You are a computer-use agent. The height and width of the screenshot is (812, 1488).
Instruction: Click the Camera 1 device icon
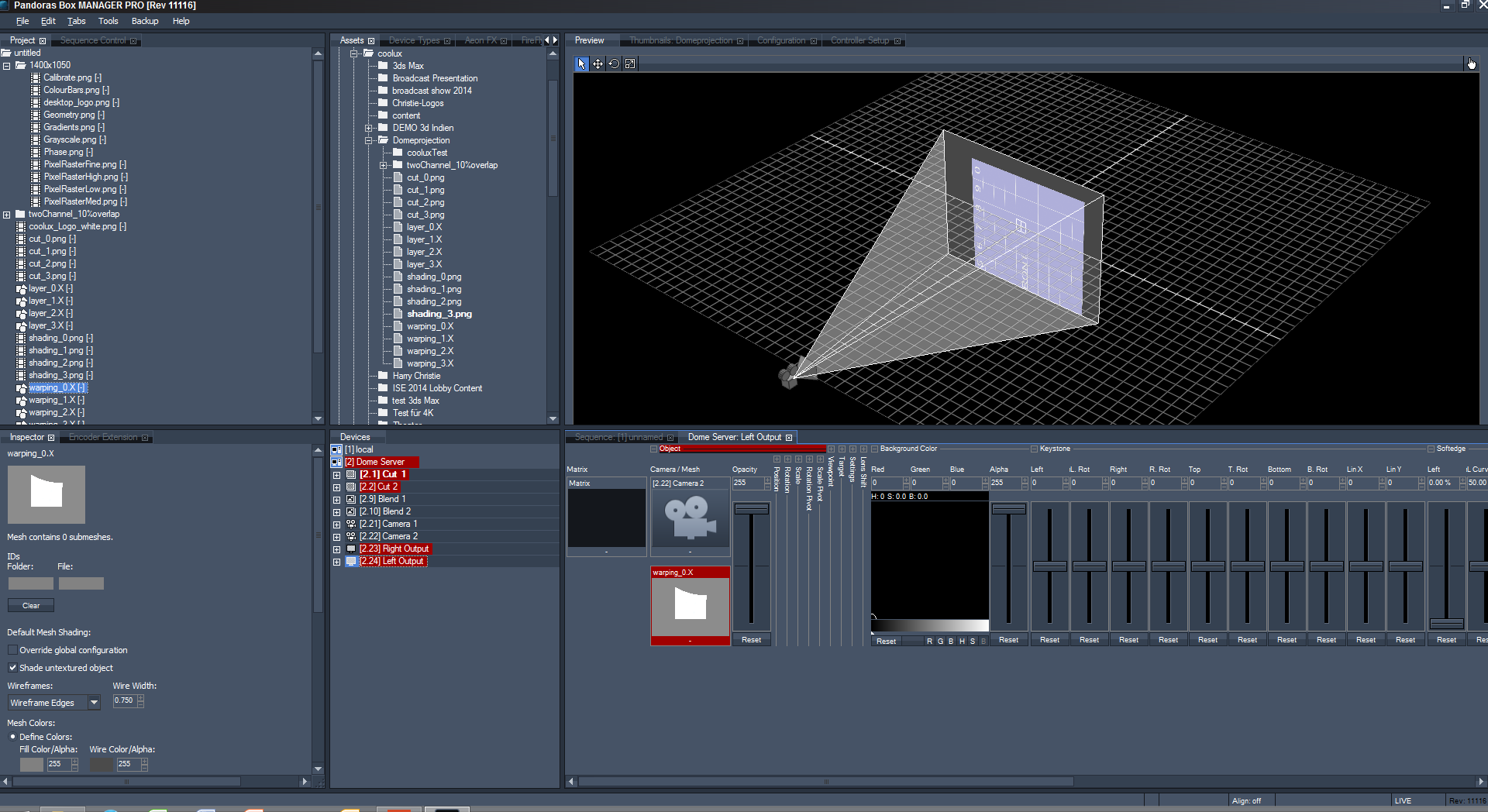(351, 524)
